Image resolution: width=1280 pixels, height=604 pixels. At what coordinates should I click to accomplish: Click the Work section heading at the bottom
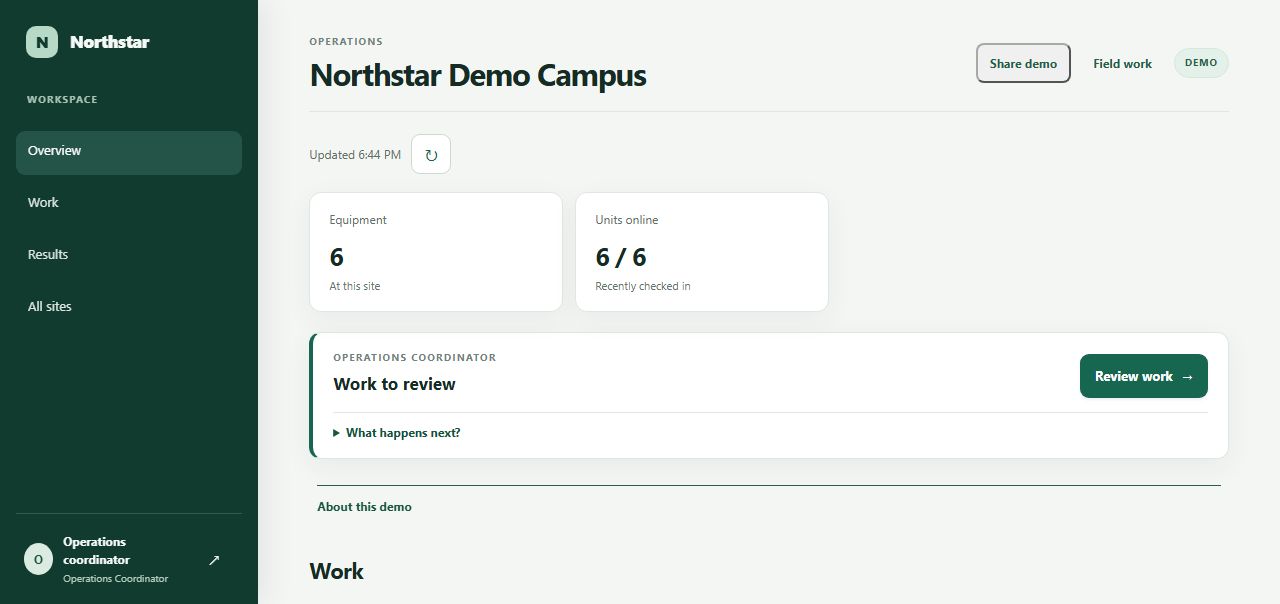click(336, 571)
